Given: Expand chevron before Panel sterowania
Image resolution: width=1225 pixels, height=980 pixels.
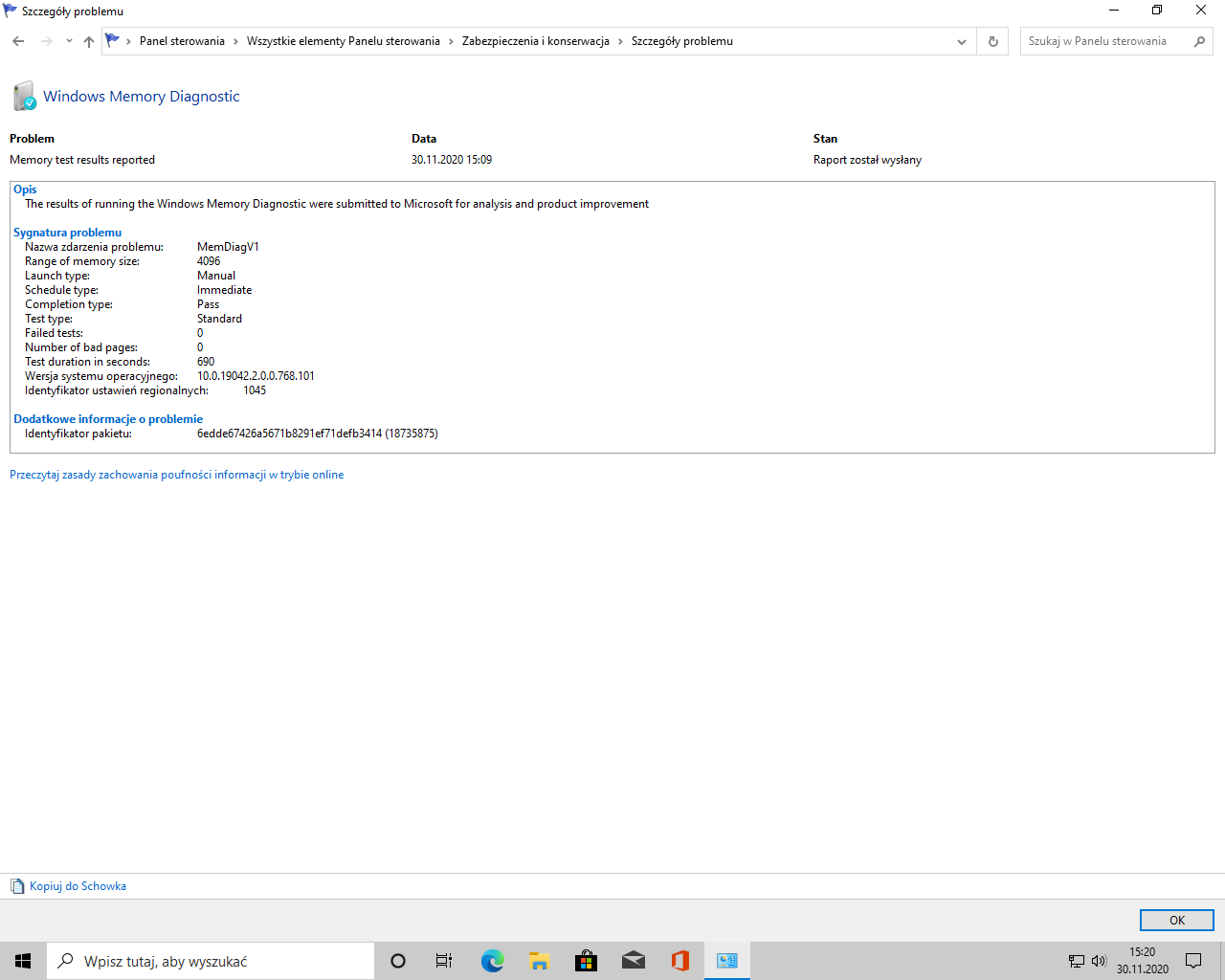Looking at the screenshot, I should pos(129,41).
